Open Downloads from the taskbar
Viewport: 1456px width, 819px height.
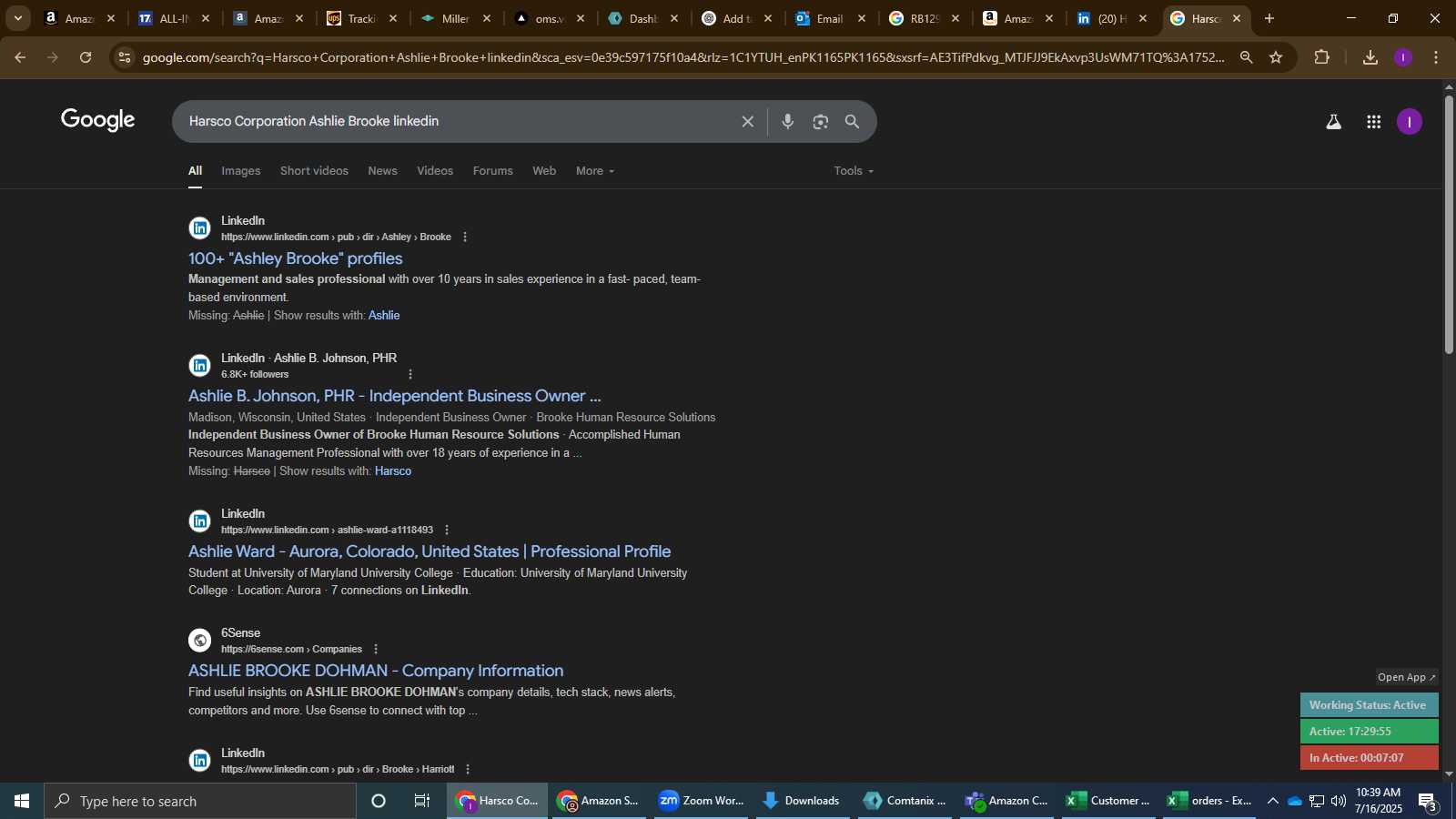tap(802, 801)
